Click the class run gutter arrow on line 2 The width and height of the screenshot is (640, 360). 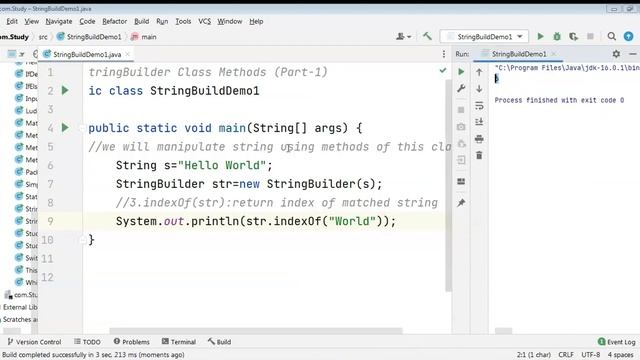(65, 90)
